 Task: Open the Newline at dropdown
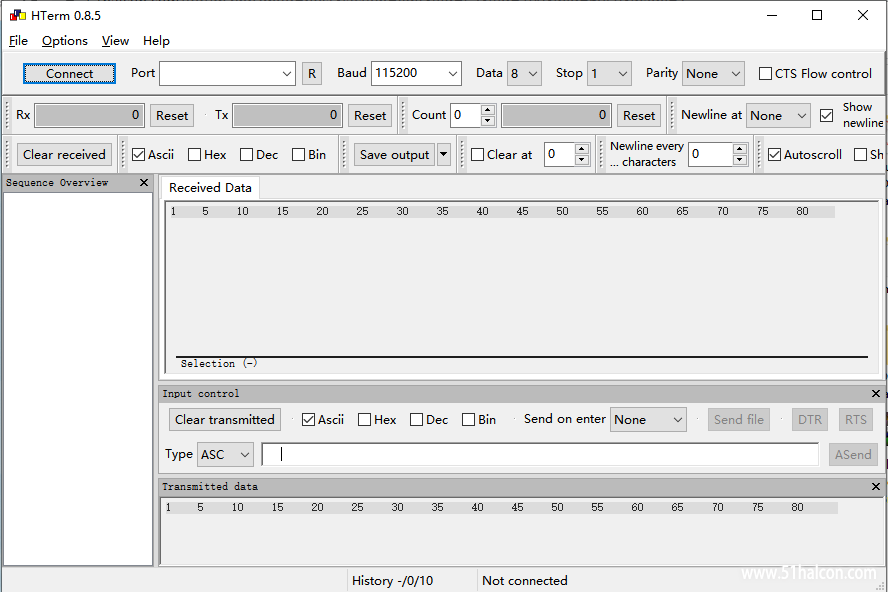click(x=778, y=116)
